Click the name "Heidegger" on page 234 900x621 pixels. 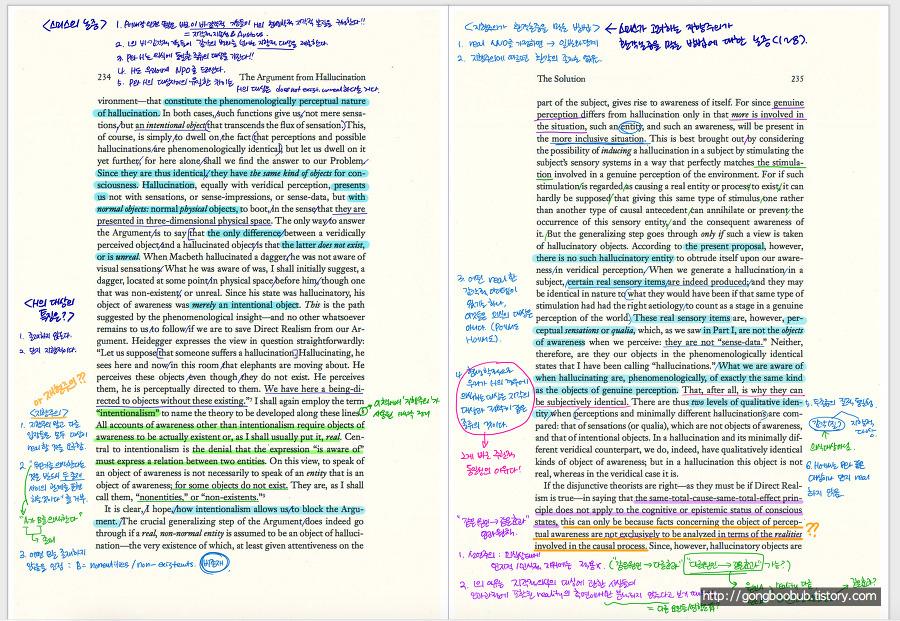pos(152,340)
